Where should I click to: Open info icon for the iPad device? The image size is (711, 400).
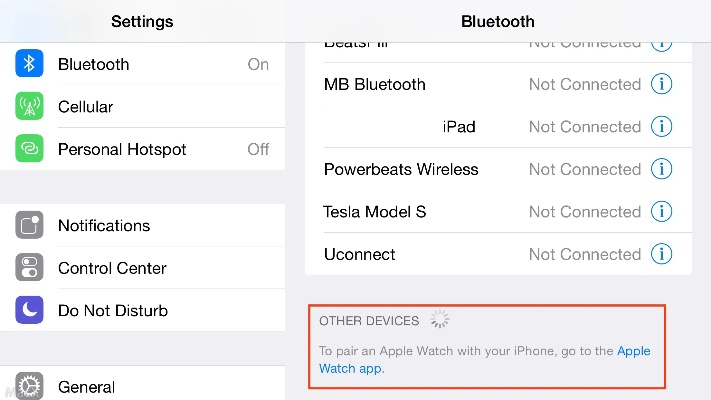click(661, 127)
